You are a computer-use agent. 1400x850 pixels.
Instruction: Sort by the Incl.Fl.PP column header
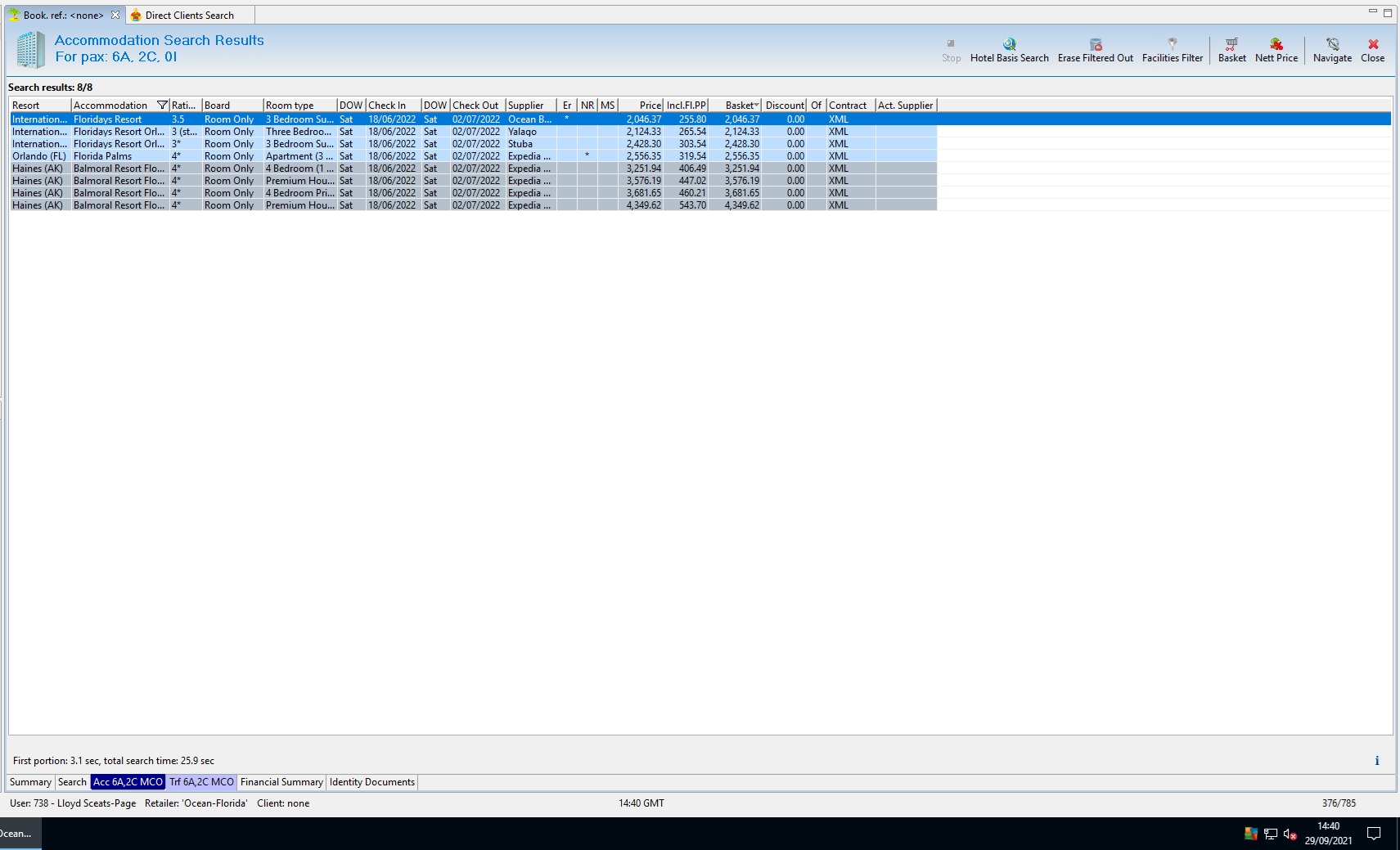click(686, 106)
